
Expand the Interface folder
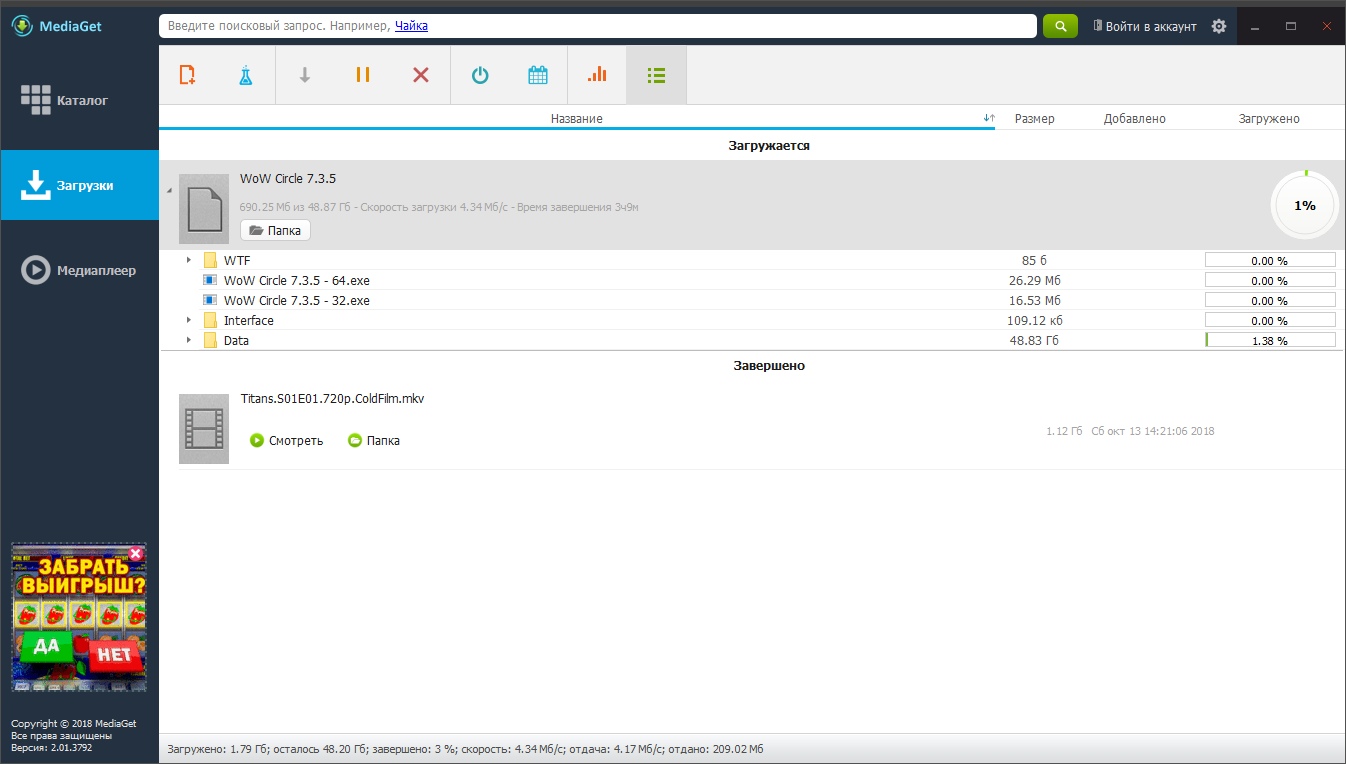coord(188,320)
